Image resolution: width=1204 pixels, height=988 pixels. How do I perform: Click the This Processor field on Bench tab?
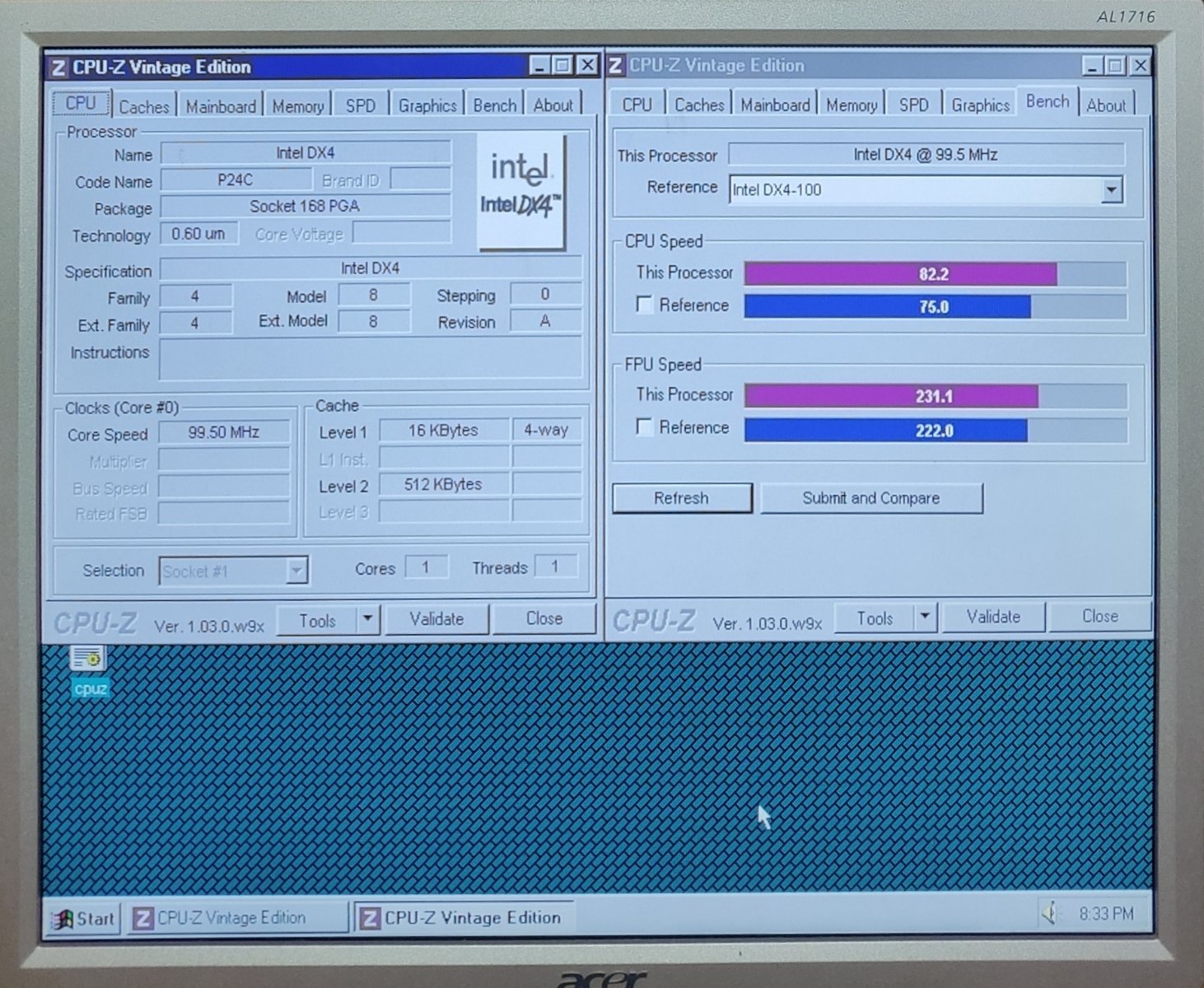click(x=926, y=154)
